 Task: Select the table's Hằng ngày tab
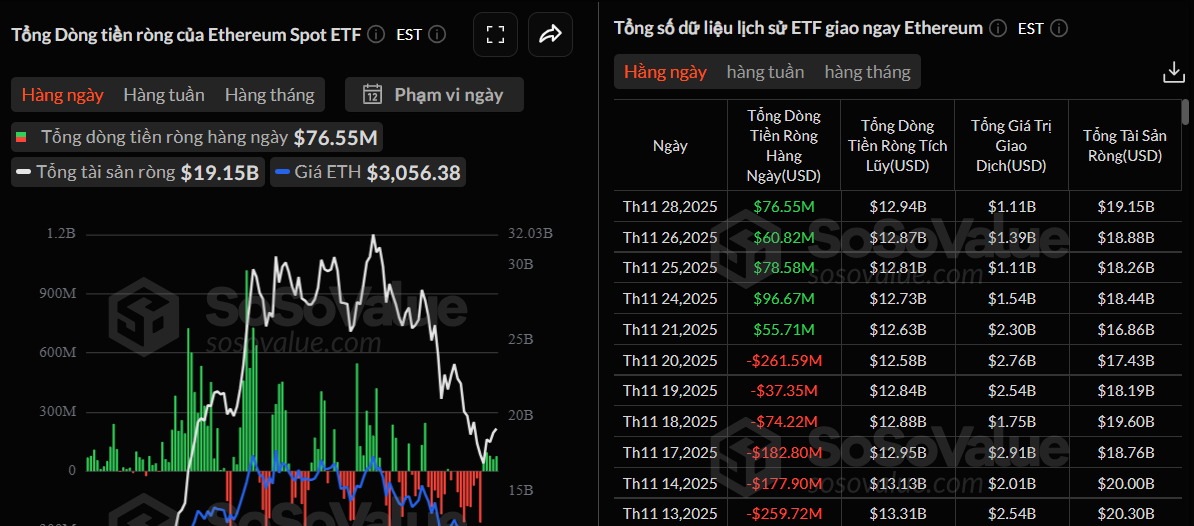click(x=666, y=72)
